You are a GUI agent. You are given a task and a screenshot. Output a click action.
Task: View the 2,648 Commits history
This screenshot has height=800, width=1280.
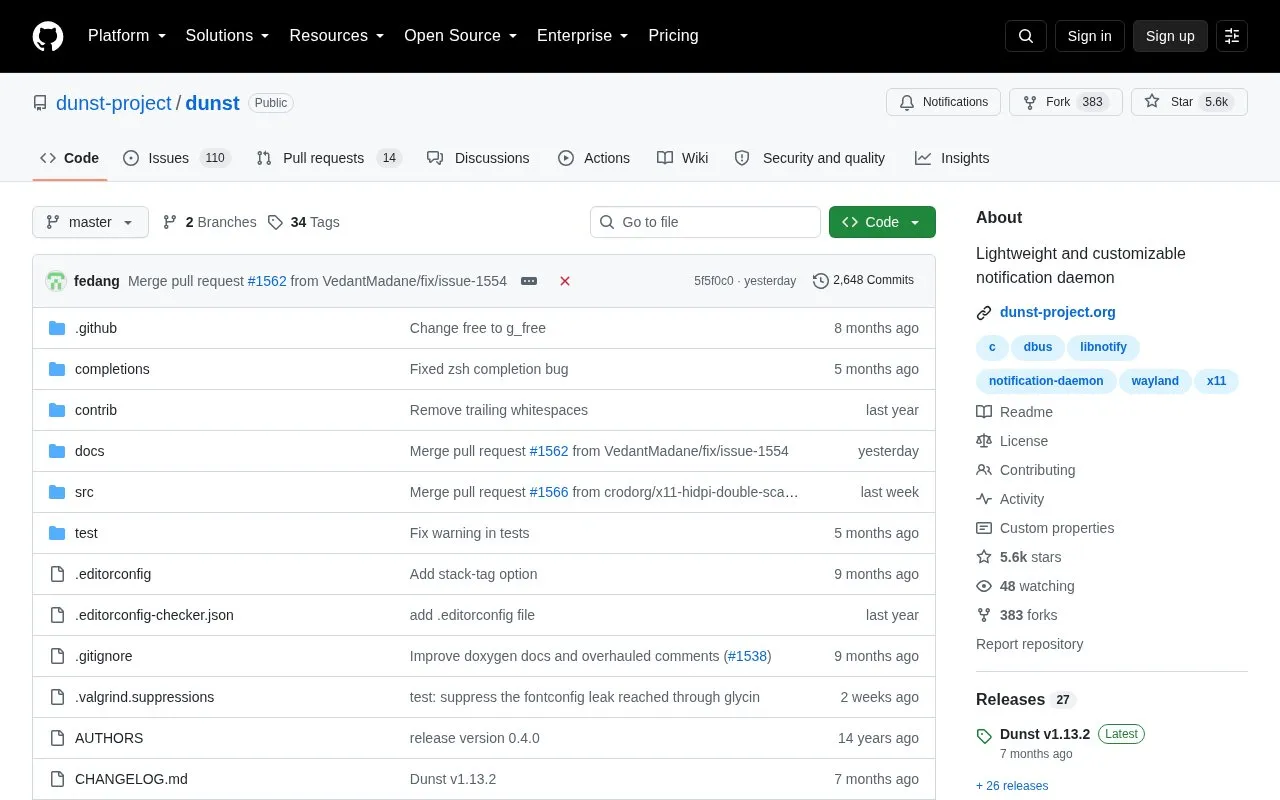(x=863, y=281)
